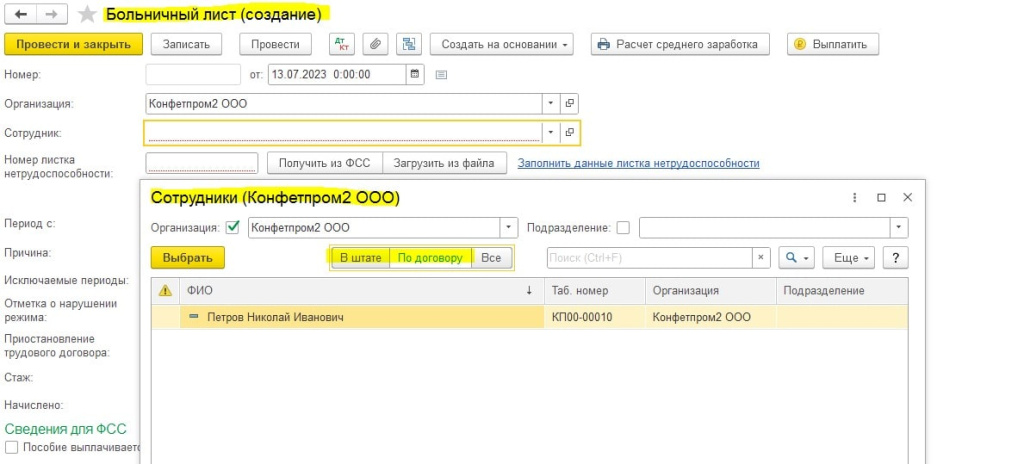The height and width of the screenshot is (464, 1024).
Task: Open the Еще menu in employee dialog
Action: [849, 257]
